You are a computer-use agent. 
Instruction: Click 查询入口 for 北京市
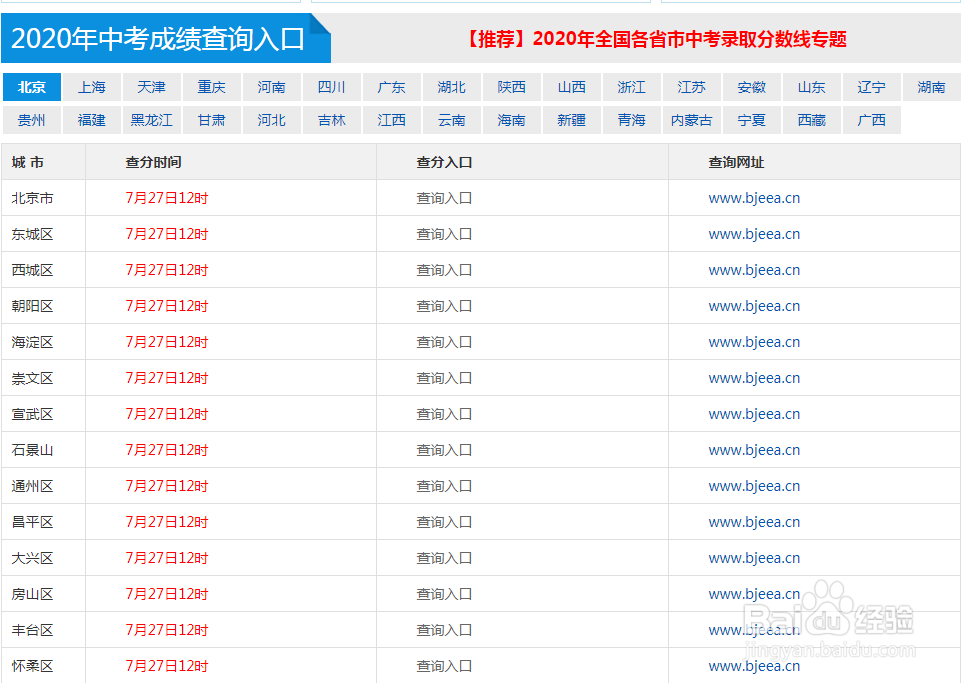click(444, 197)
